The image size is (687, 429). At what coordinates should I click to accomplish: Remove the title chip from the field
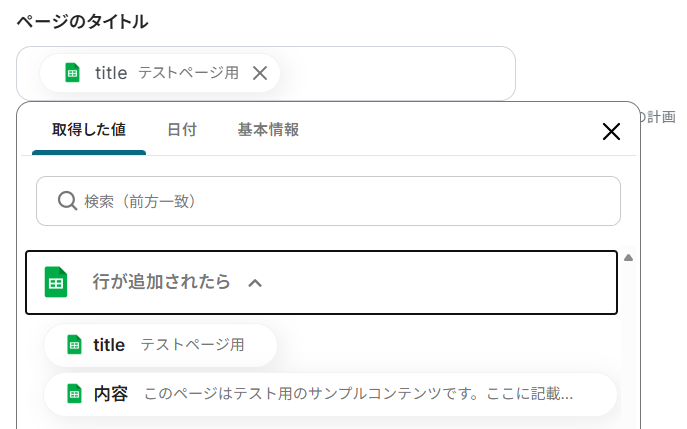(260, 73)
